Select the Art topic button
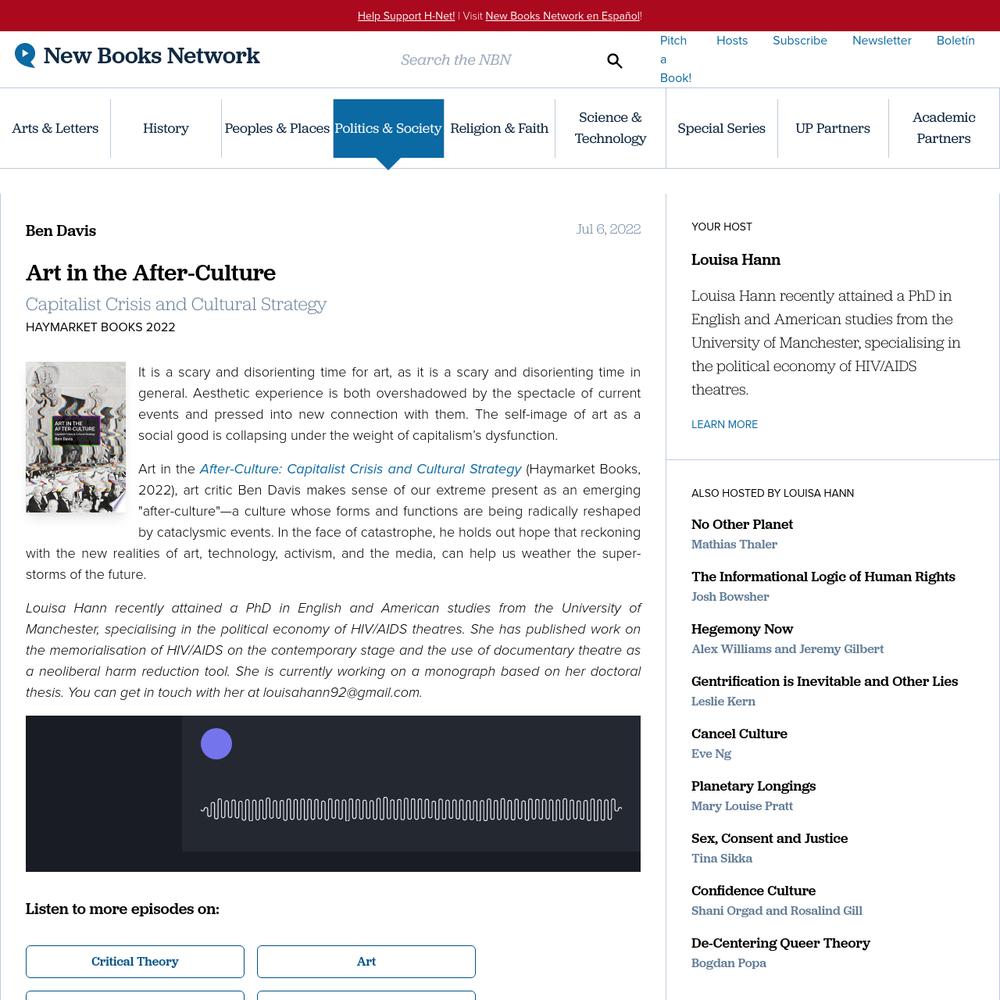The image size is (1000, 1000). pyautogui.click(x=366, y=961)
